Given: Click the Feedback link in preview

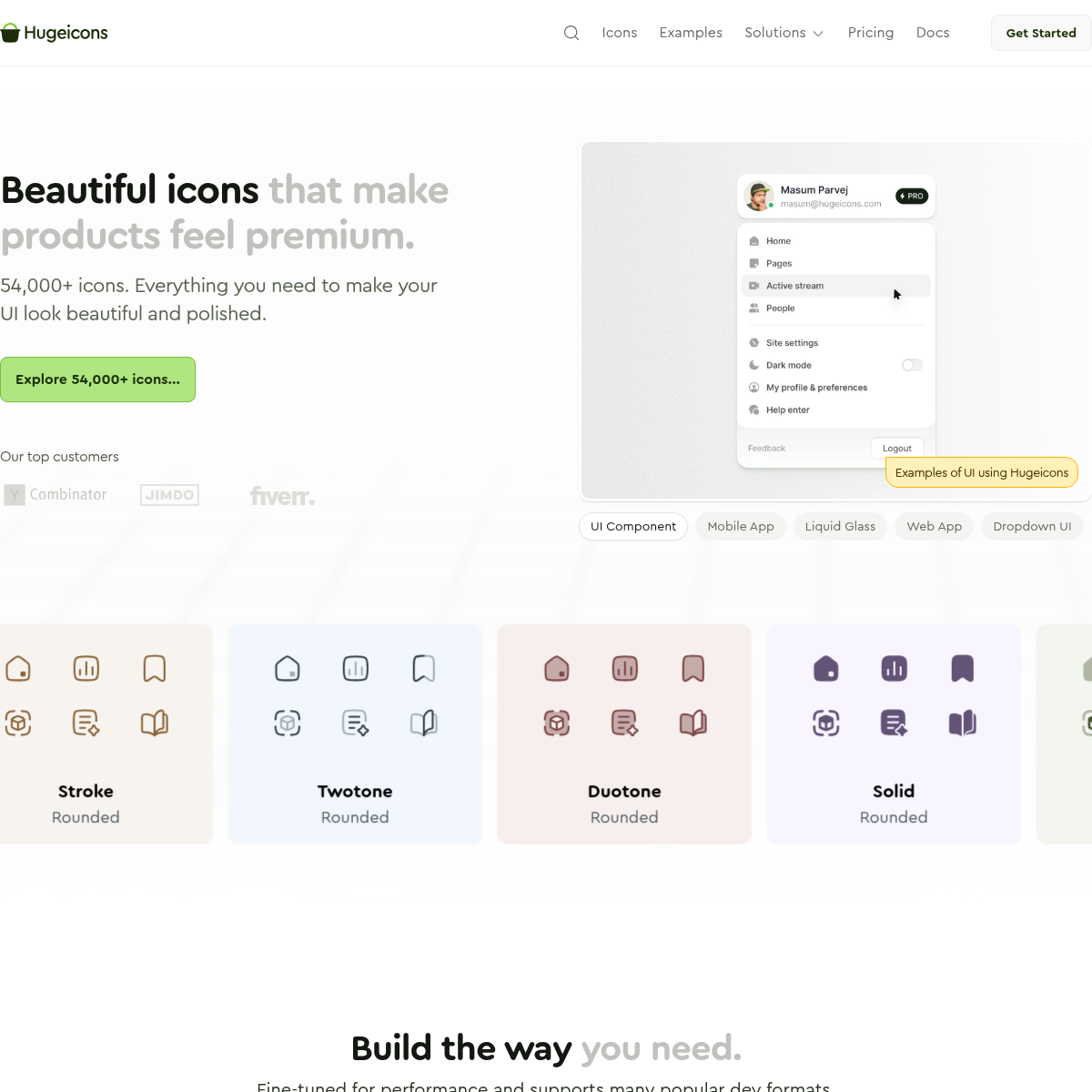Looking at the screenshot, I should [x=766, y=449].
